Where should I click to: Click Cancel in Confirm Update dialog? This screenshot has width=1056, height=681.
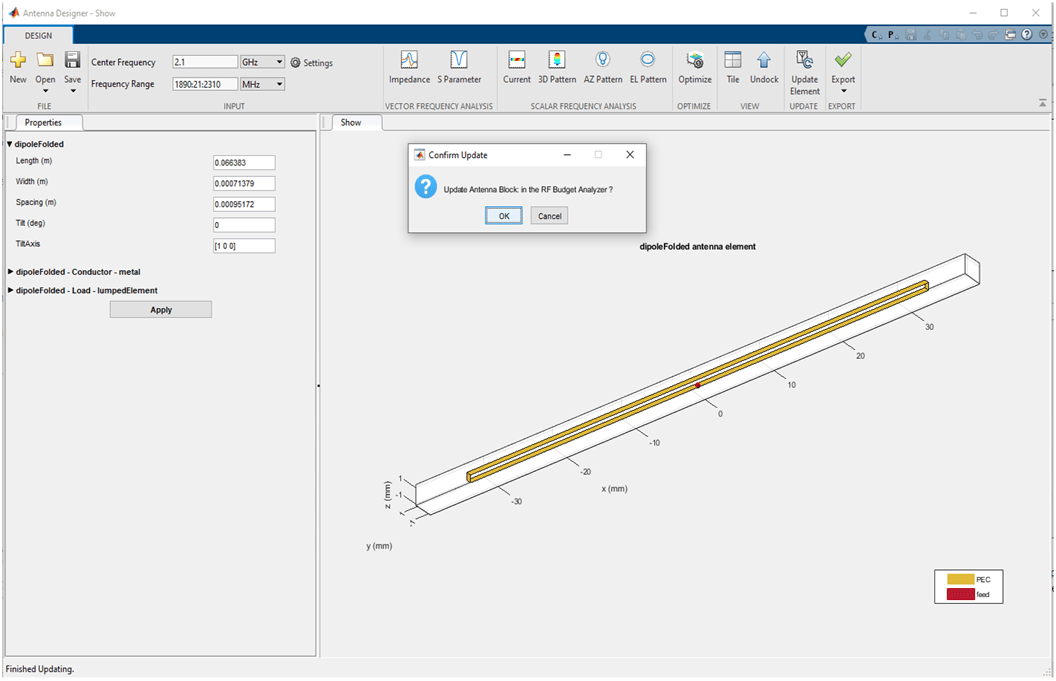(550, 216)
